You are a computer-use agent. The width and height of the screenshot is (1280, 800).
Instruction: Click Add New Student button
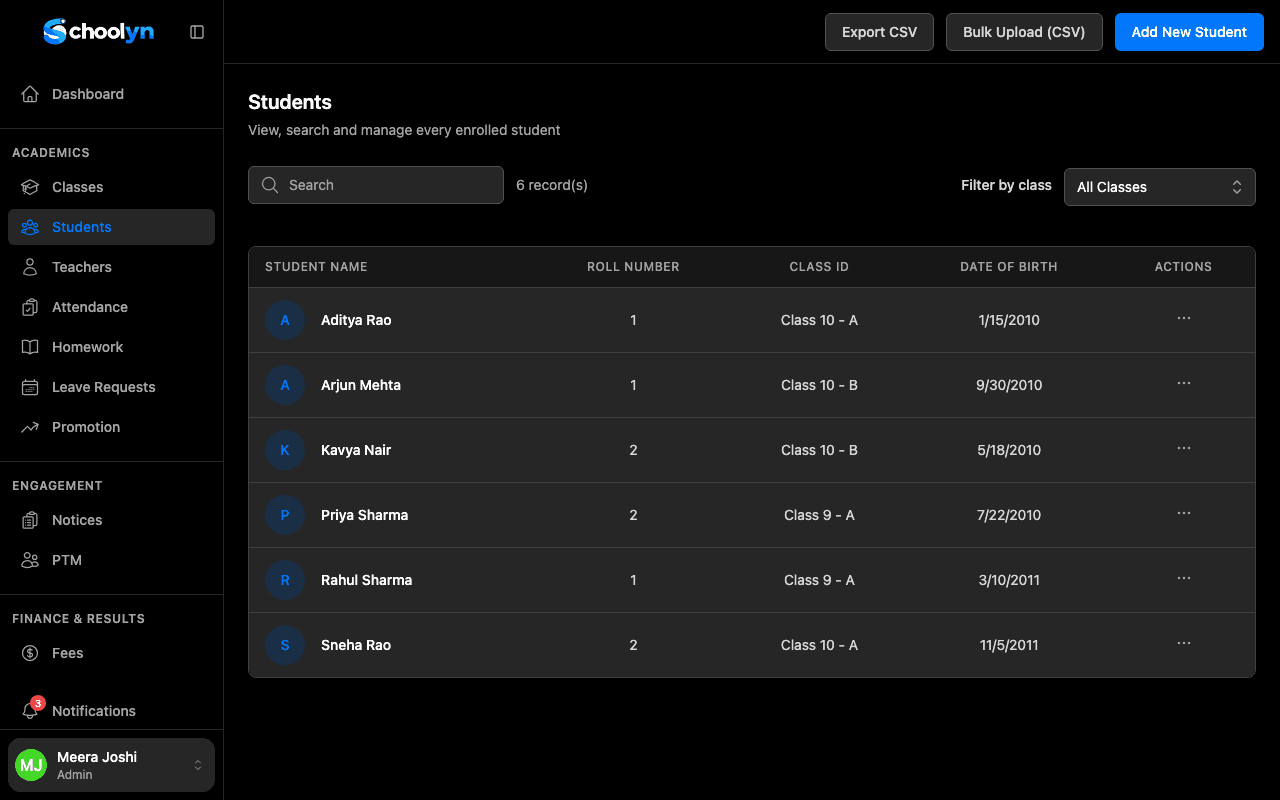[x=1189, y=32]
